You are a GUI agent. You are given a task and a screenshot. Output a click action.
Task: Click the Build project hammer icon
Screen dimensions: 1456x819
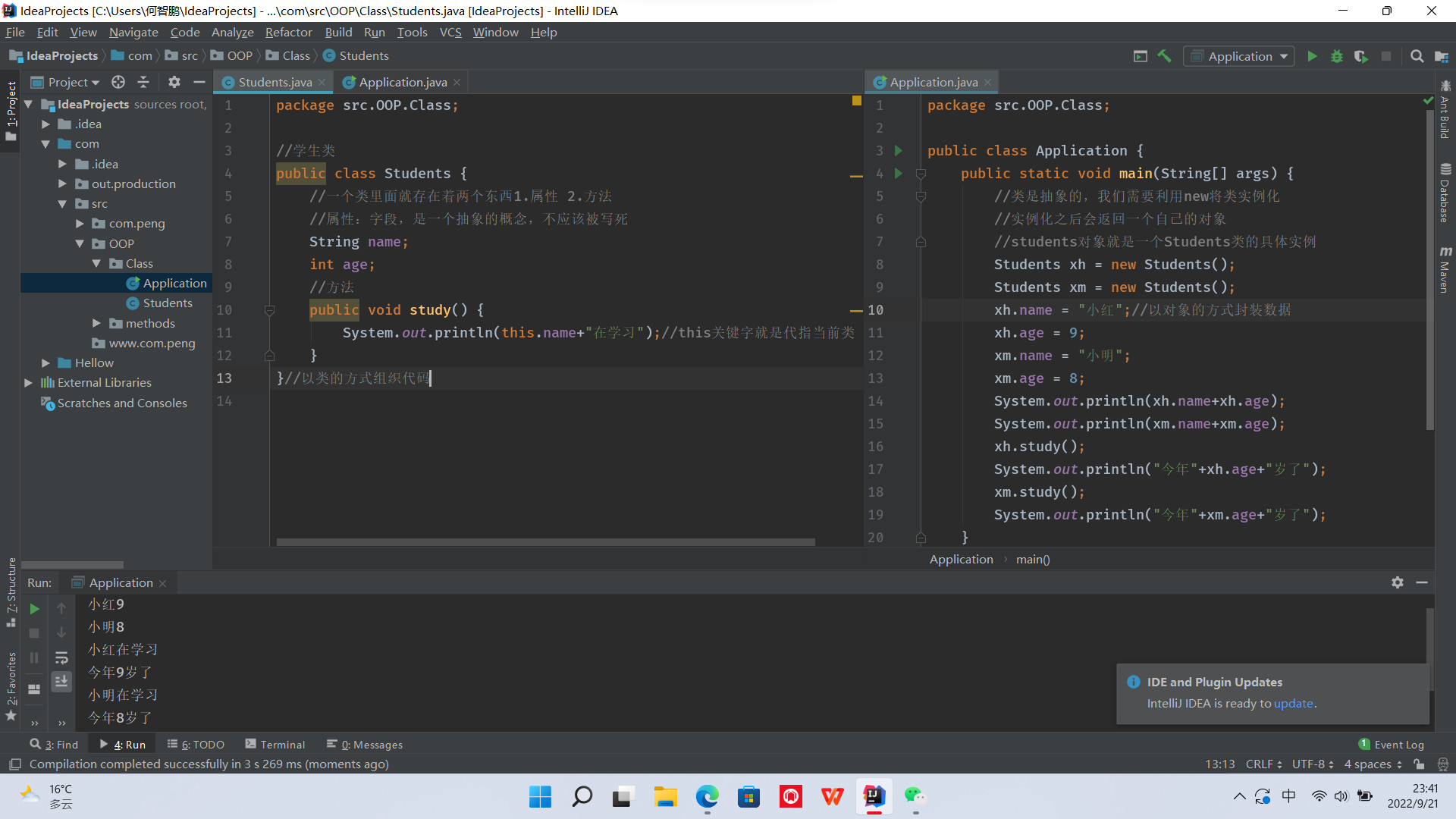pos(1164,56)
